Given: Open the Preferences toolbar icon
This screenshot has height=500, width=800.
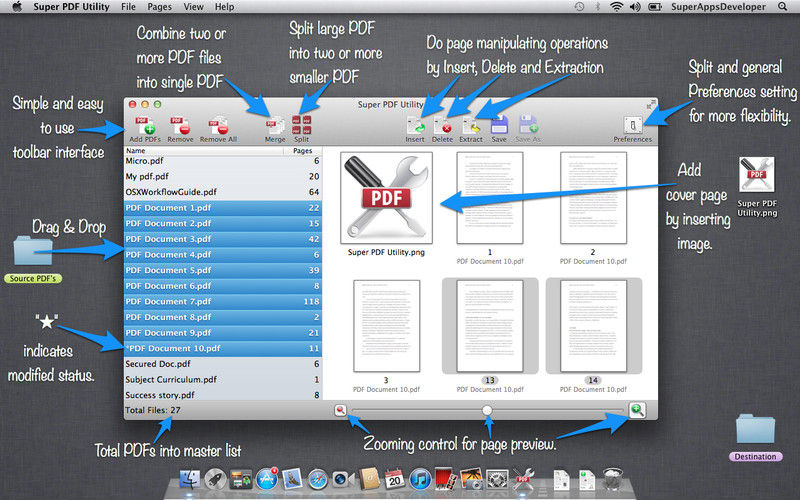Looking at the screenshot, I should [633, 126].
